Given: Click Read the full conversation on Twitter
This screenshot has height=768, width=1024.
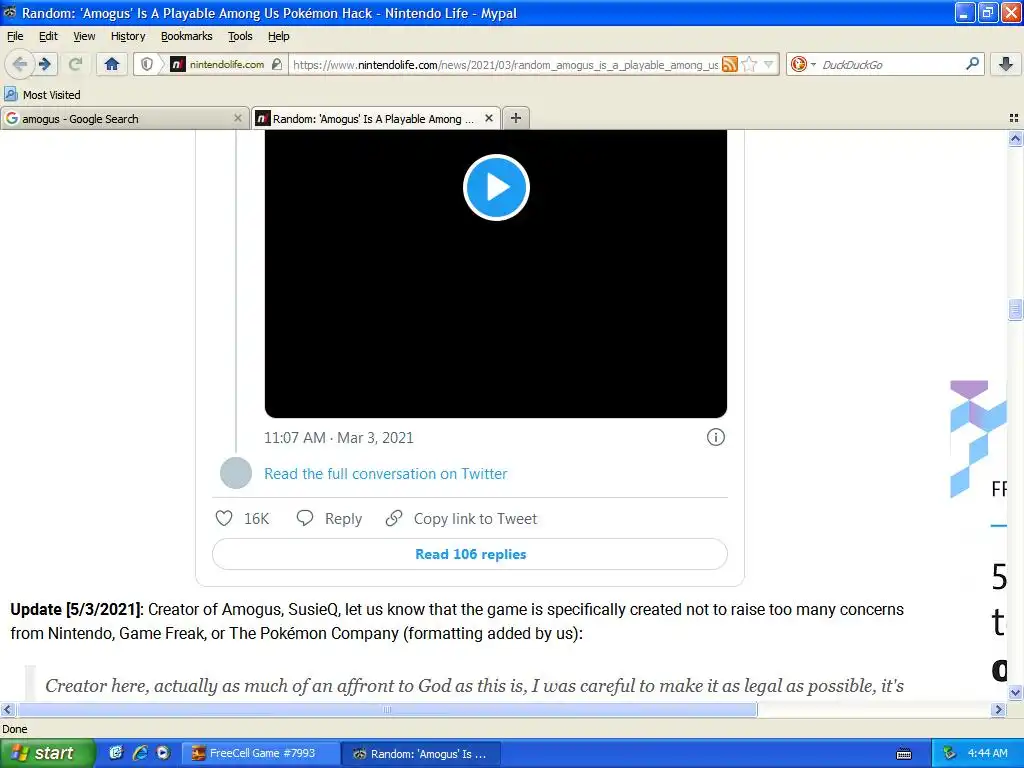Looking at the screenshot, I should (x=385, y=473).
